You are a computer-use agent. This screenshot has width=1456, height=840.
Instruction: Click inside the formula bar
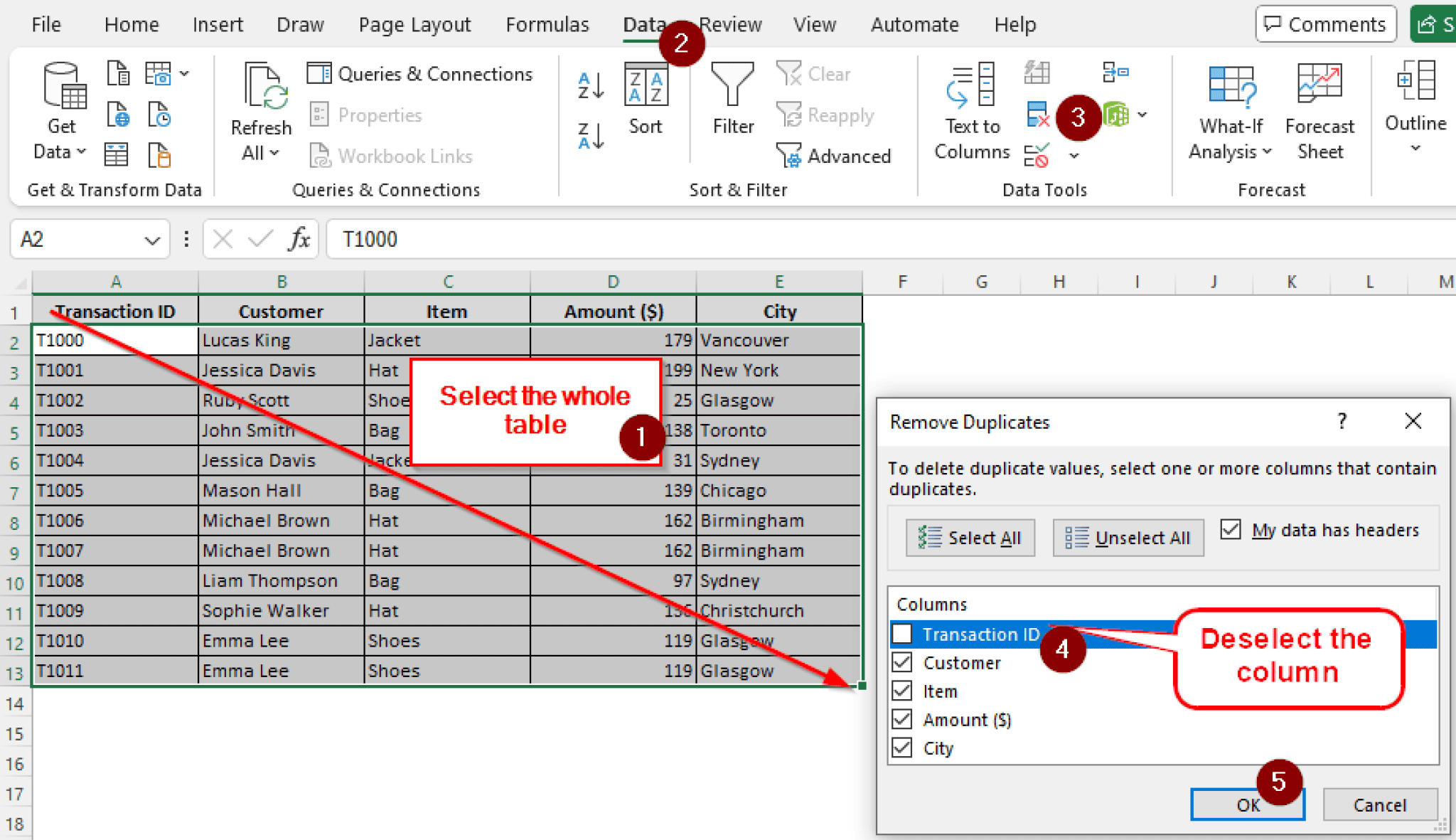pos(569,239)
